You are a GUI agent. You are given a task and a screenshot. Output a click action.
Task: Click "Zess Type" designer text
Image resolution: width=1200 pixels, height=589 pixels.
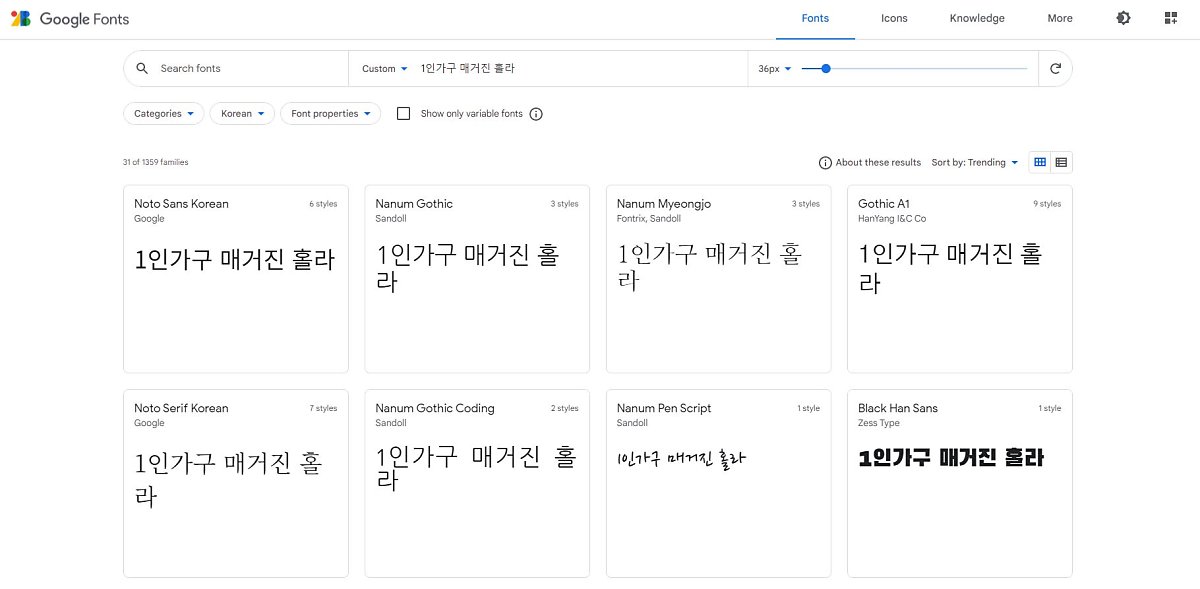coord(879,423)
